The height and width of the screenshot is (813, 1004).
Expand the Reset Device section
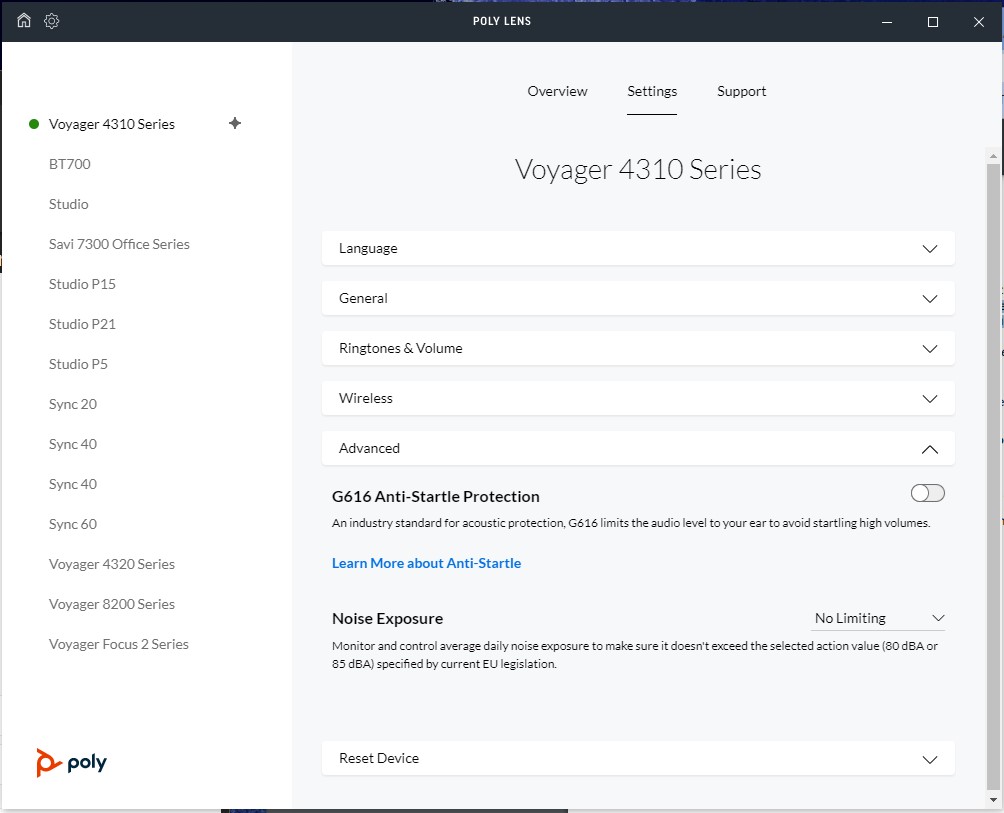point(638,758)
